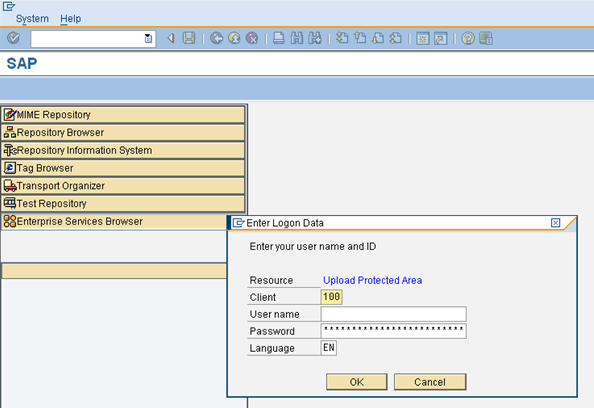Click the Find Next binoculars icon

(315, 38)
